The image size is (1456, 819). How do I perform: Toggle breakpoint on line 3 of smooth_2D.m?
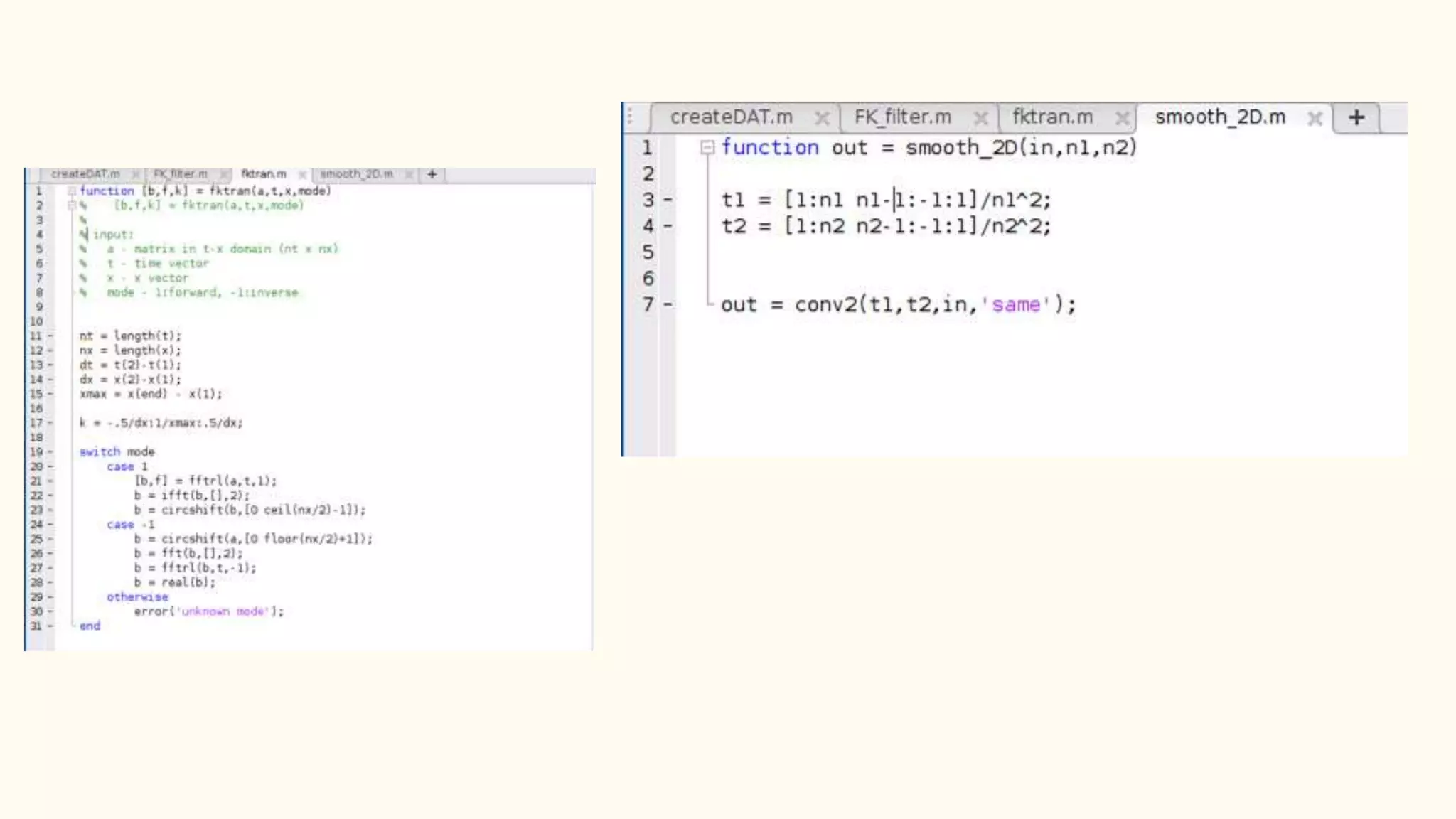click(x=668, y=200)
